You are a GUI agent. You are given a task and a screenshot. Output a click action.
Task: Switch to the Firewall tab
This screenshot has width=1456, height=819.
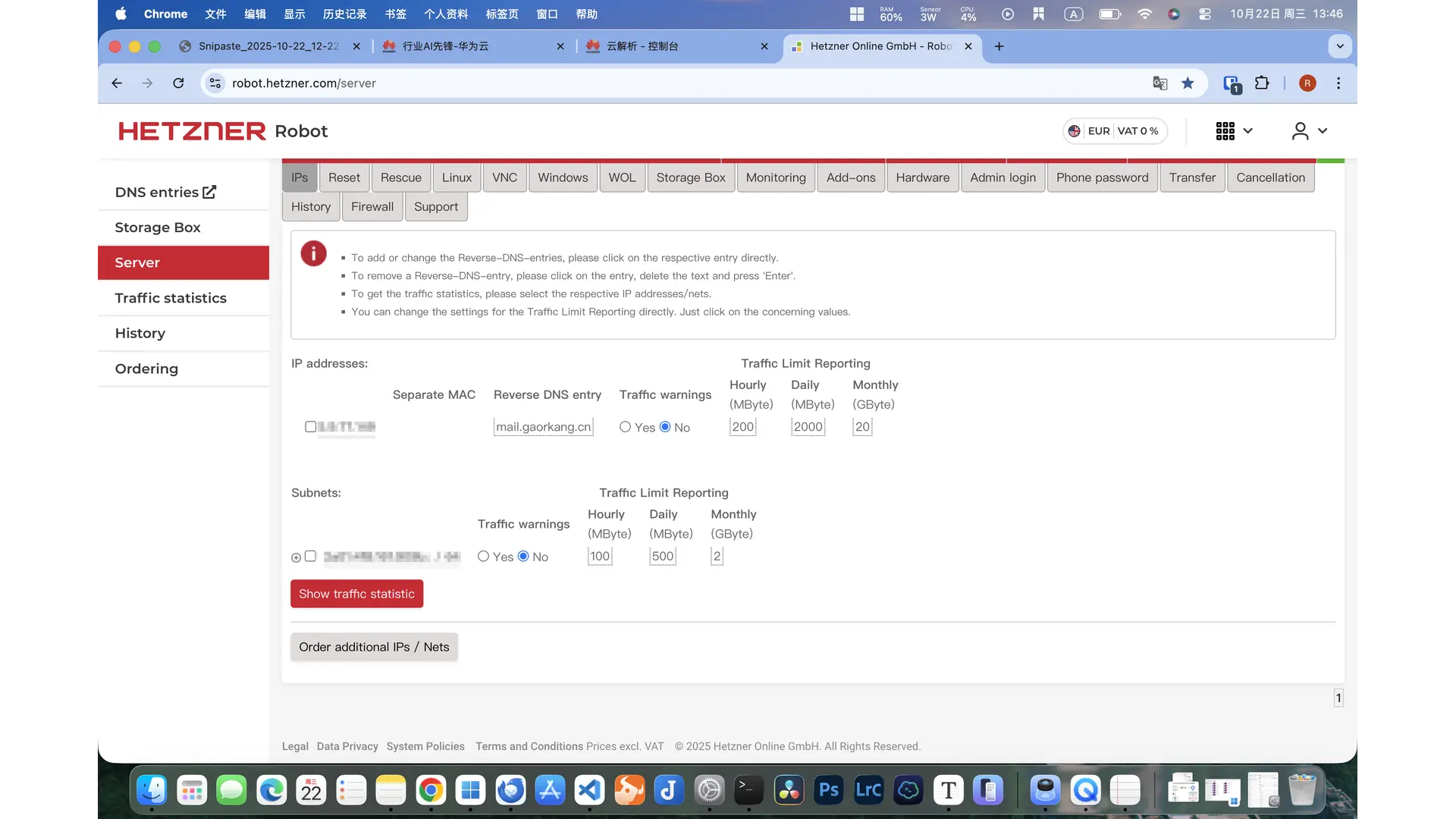[372, 207]
